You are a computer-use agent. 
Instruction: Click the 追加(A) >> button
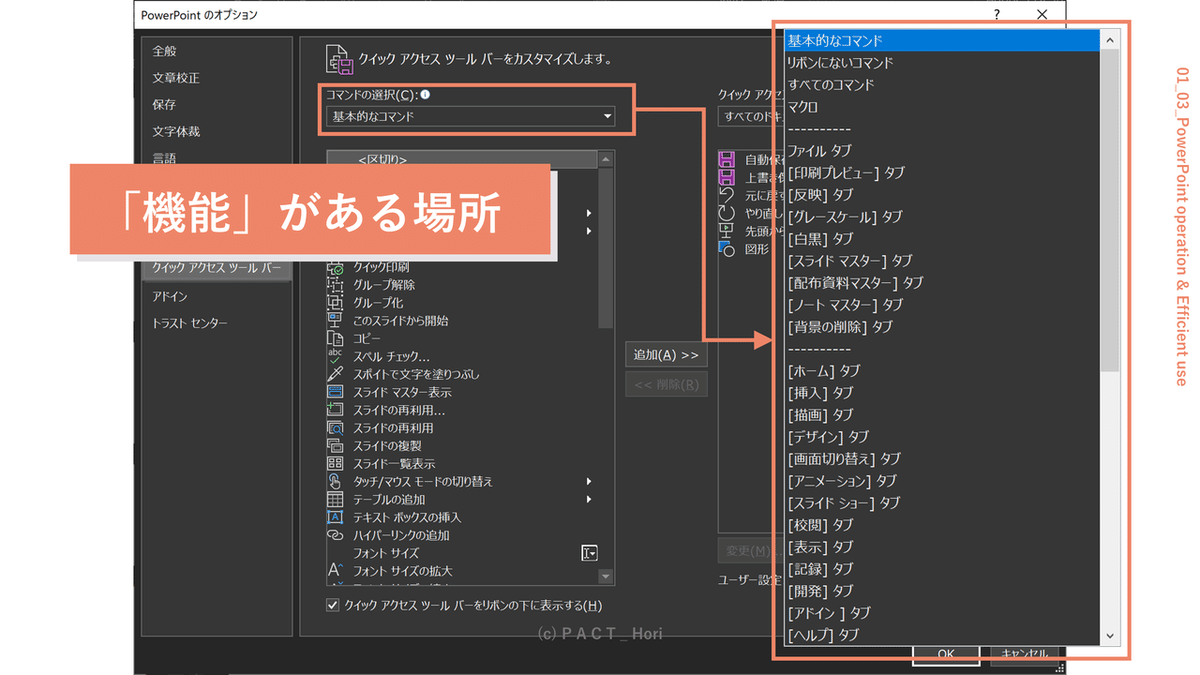click(x=666, y=355)
